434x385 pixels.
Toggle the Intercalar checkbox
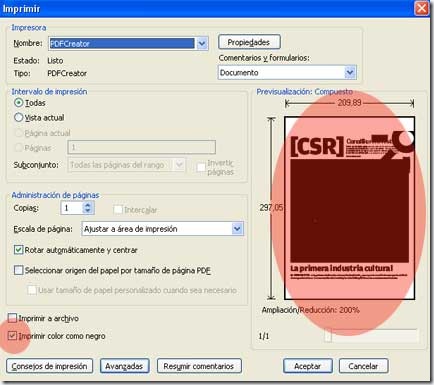pos(118,210)
